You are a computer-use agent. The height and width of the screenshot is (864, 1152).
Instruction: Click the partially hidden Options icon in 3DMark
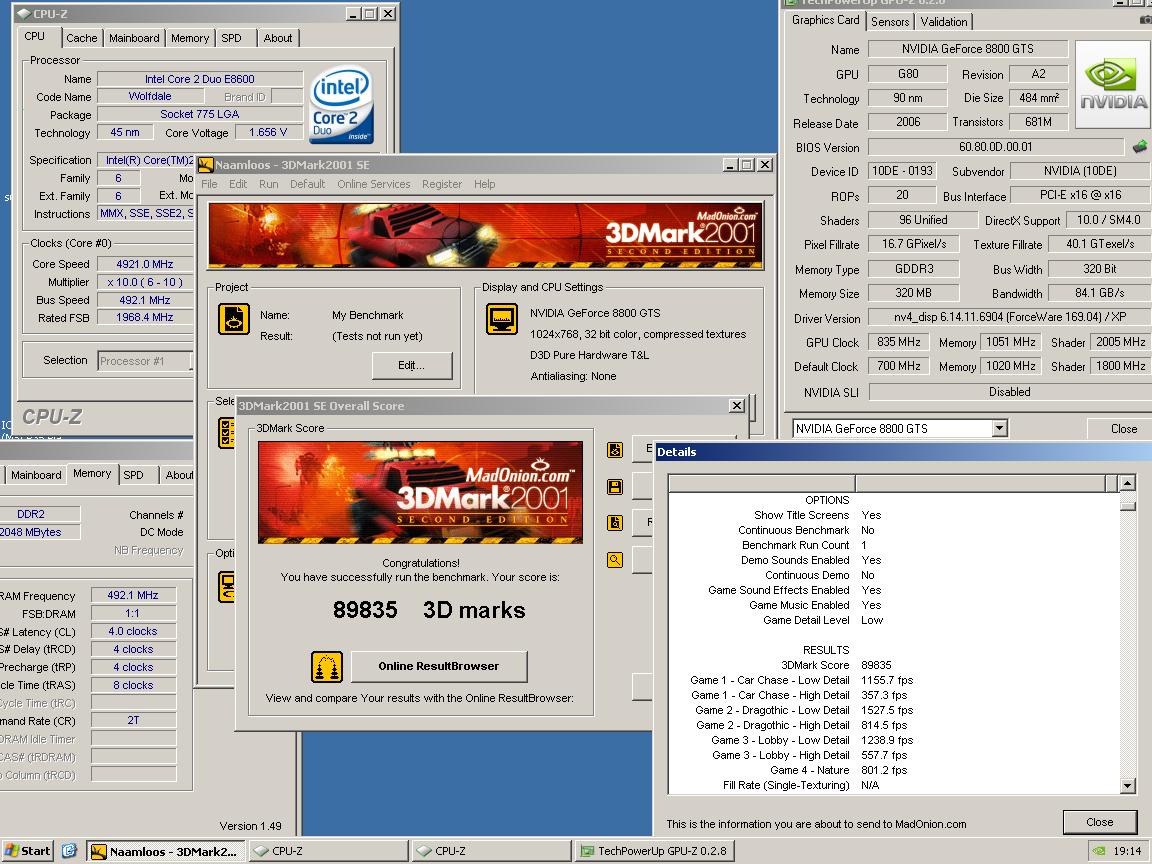click(x=227, y=586)
